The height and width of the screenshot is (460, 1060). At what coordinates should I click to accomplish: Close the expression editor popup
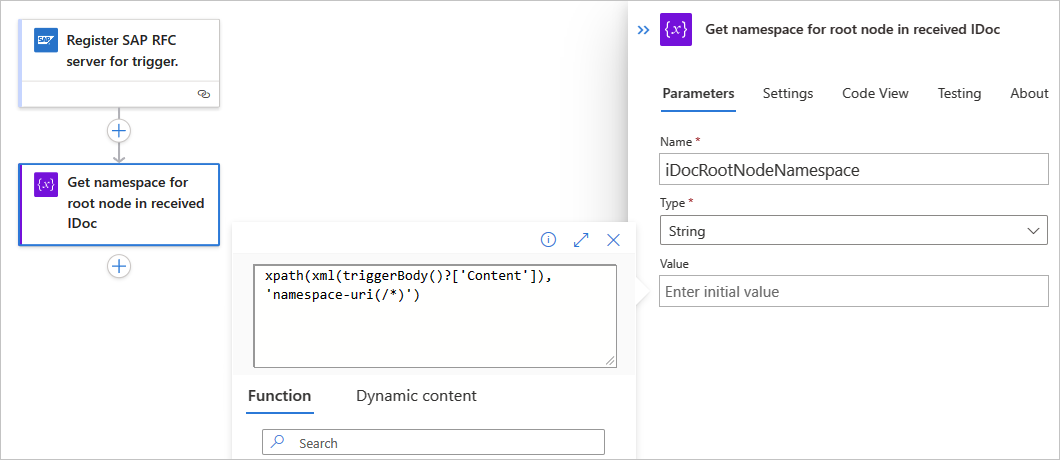tap(614, 239)
